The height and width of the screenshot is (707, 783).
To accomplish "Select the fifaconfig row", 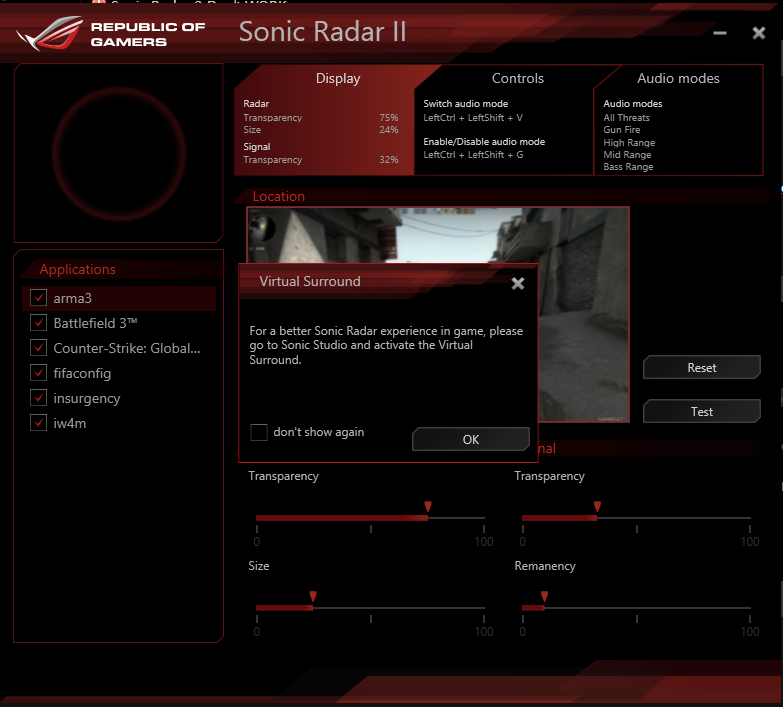I will (x=119, y=373).
